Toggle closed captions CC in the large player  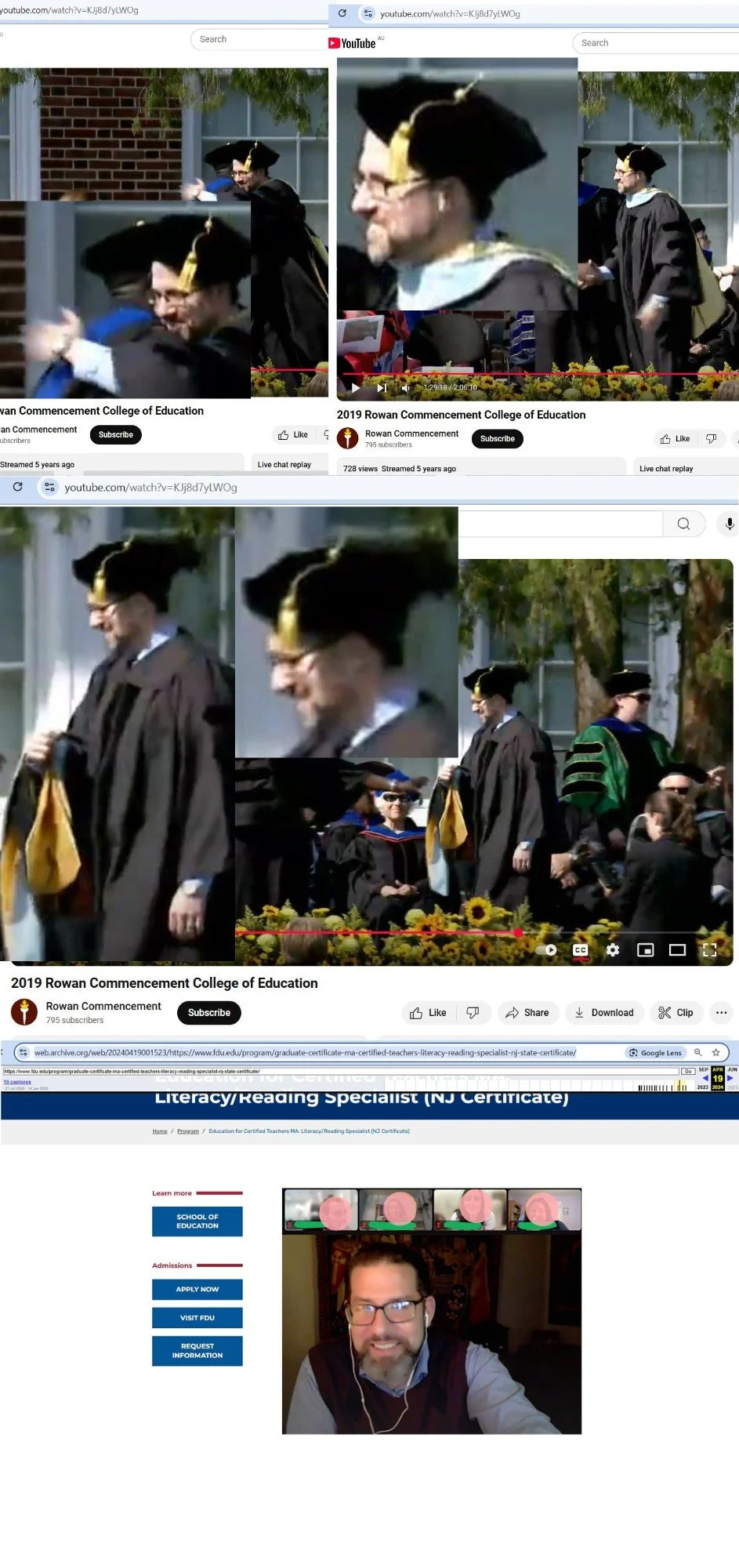[580, 949]
